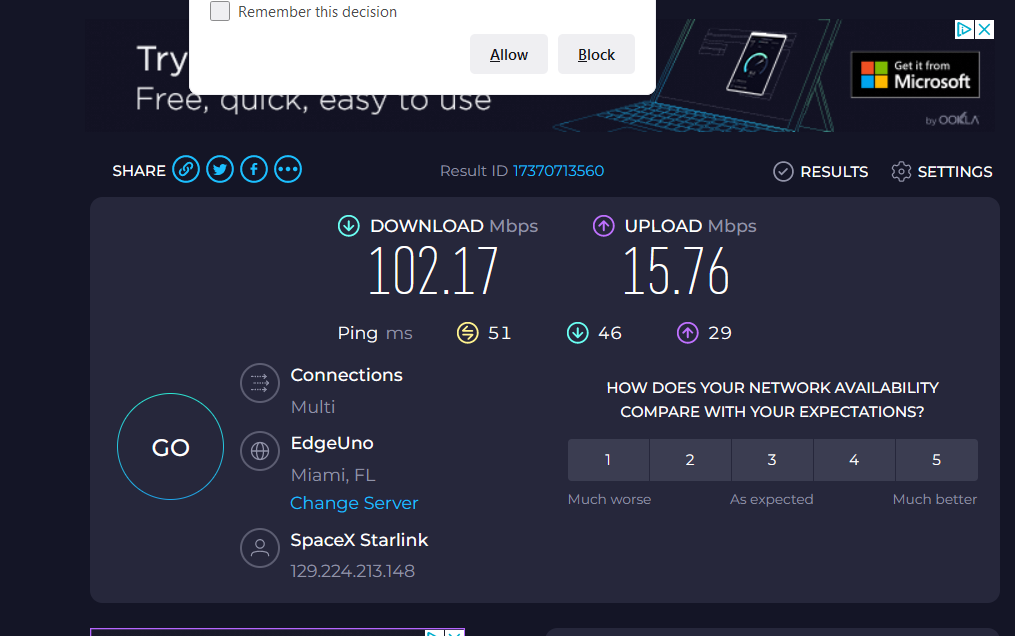1015x636 pixels.
Task: Click the Microsoft Store badge
Action: 915,74
